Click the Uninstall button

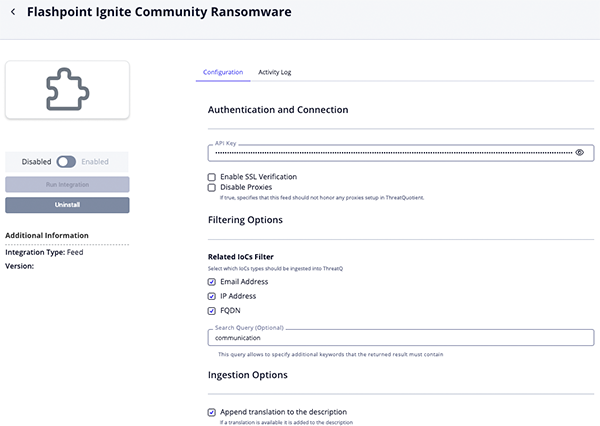(67, 204)
